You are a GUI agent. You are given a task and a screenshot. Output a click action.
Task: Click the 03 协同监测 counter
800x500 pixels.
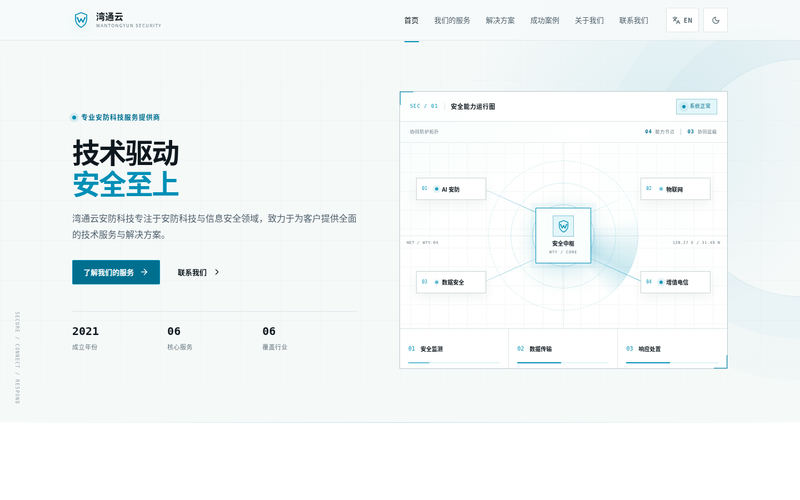pyautogui.click(x=702, y=132)
